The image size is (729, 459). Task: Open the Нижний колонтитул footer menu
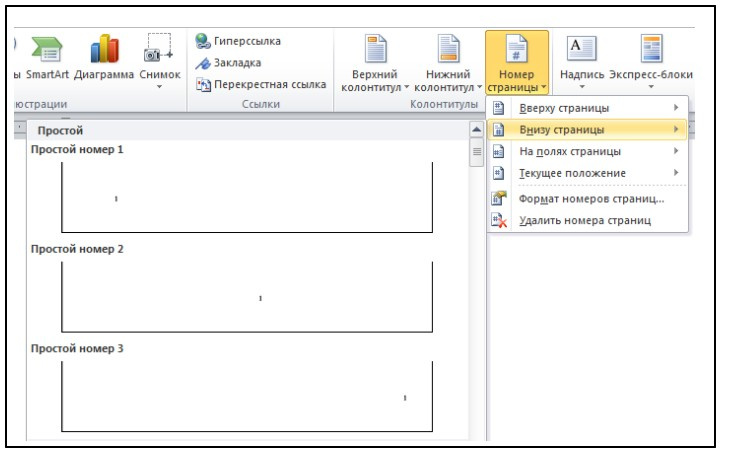[x=447, y=60]
